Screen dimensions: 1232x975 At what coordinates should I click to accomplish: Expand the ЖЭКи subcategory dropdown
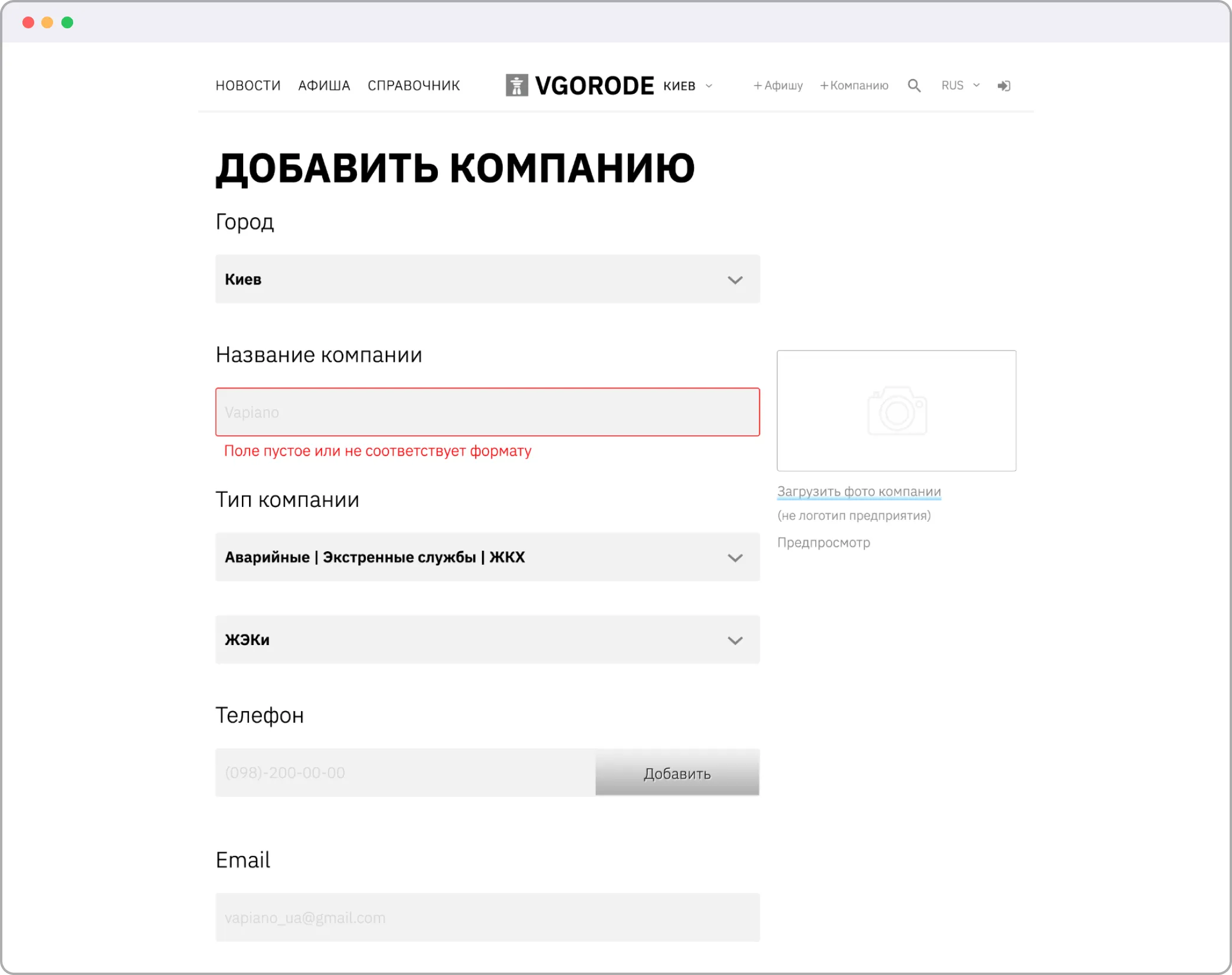pyautogui.click(x=487, y=640)
